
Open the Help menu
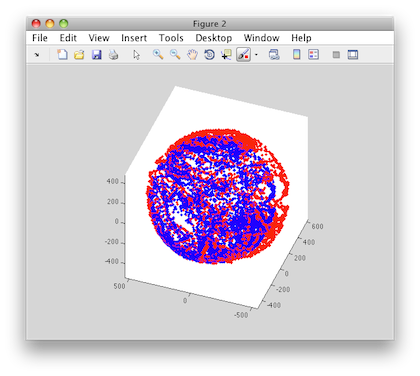tap(301, 38)
